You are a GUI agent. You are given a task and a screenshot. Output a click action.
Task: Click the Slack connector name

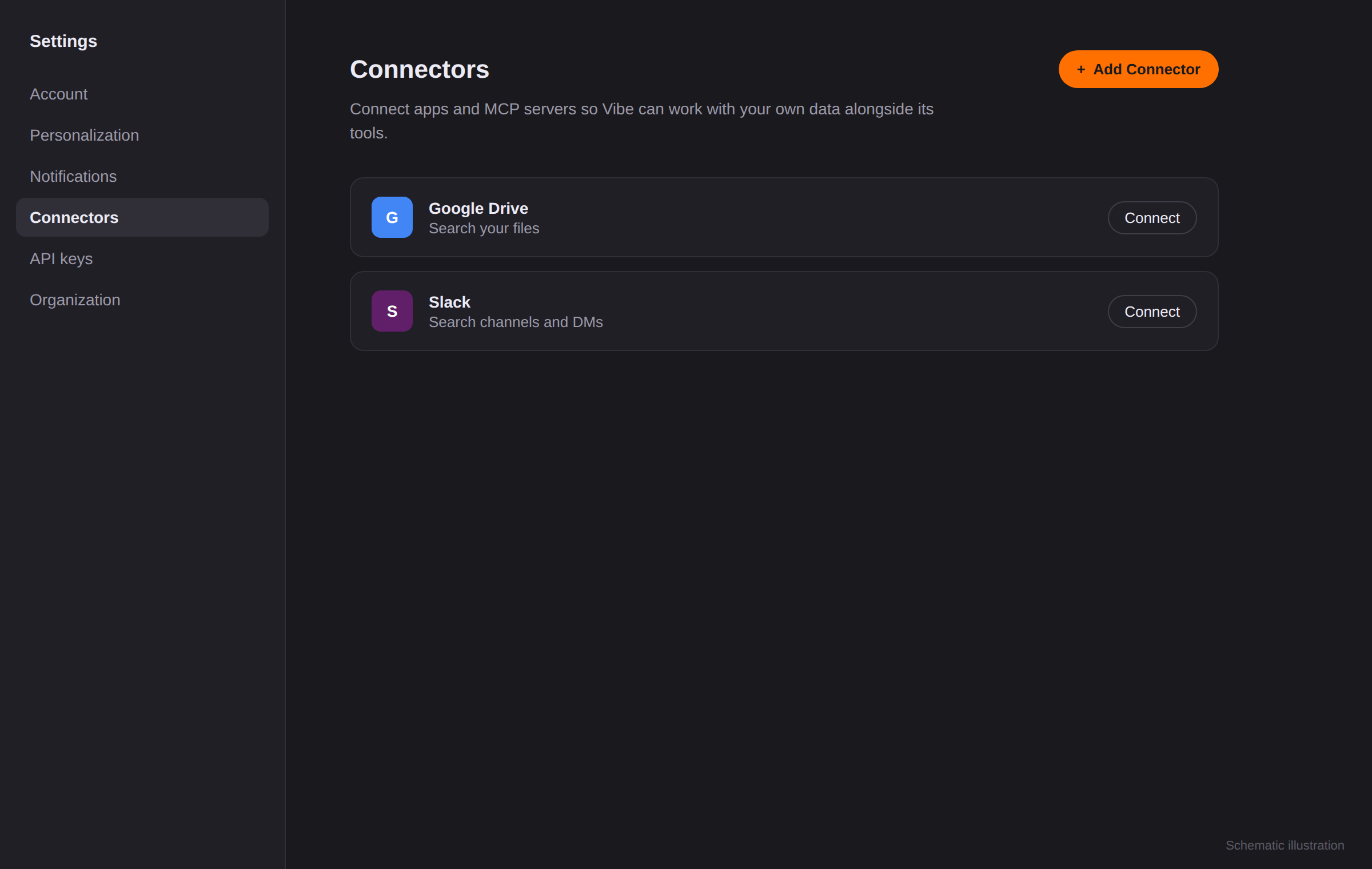tap(449, 302)
